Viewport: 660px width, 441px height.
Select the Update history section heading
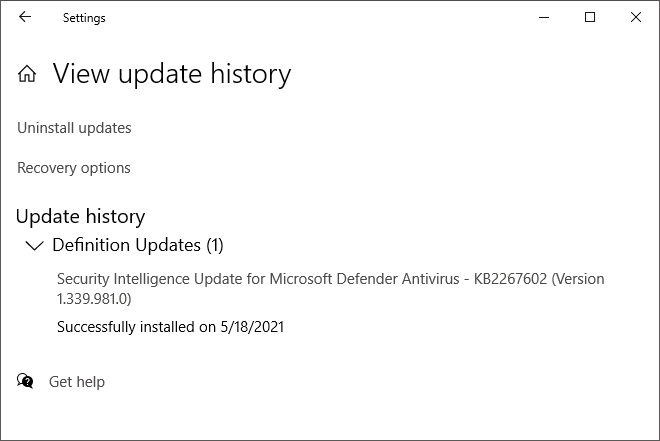[x=80, y=217]
